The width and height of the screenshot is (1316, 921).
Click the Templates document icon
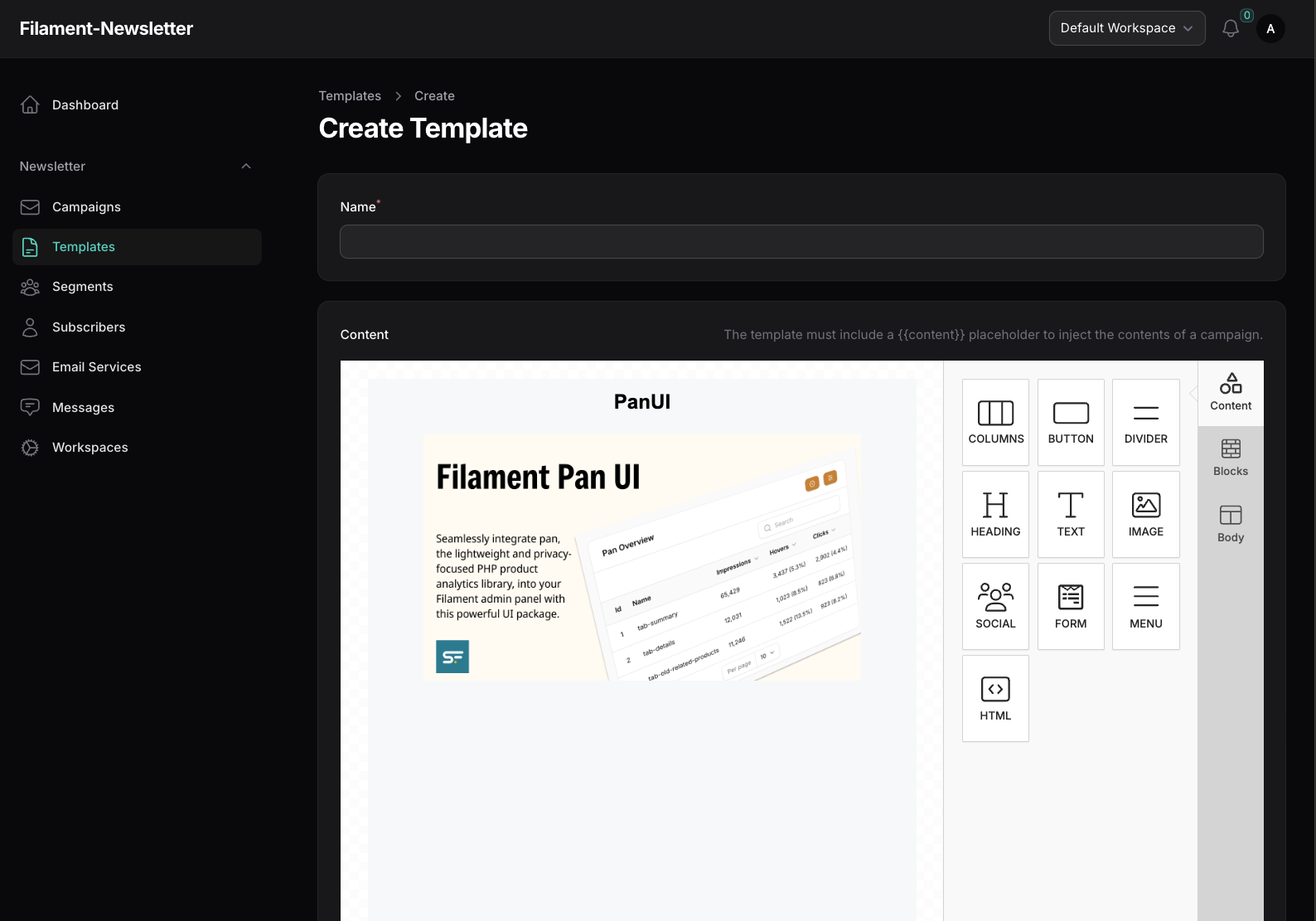point(30,247)
